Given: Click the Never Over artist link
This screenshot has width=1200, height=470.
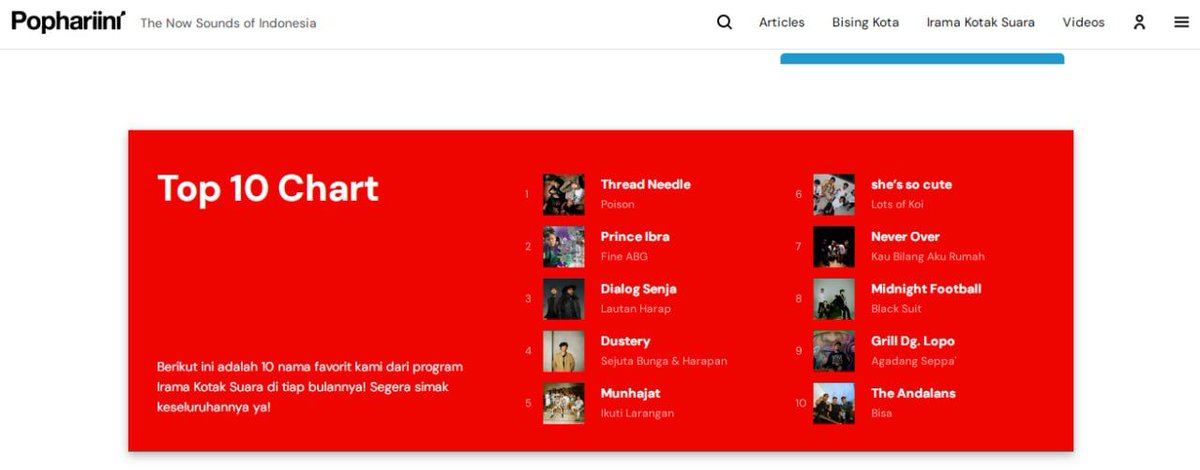Looking at the screenshot, I should (x=905, y=236).
